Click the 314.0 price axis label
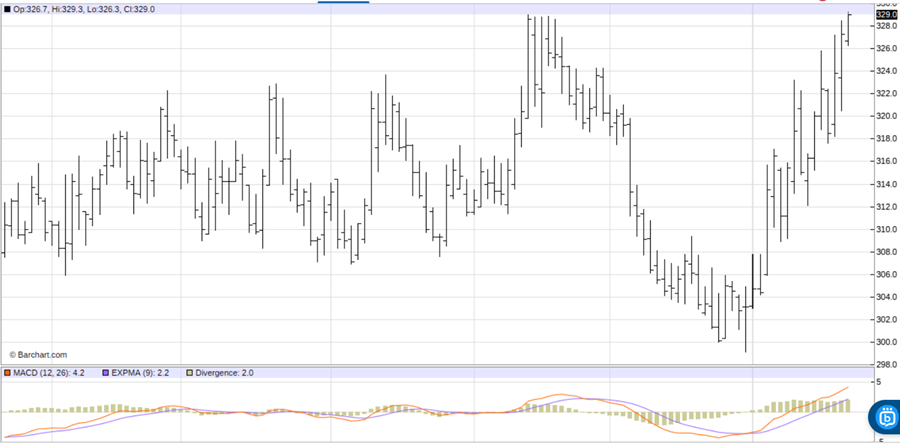The image size is (900, 445). [x=886, y=184]
